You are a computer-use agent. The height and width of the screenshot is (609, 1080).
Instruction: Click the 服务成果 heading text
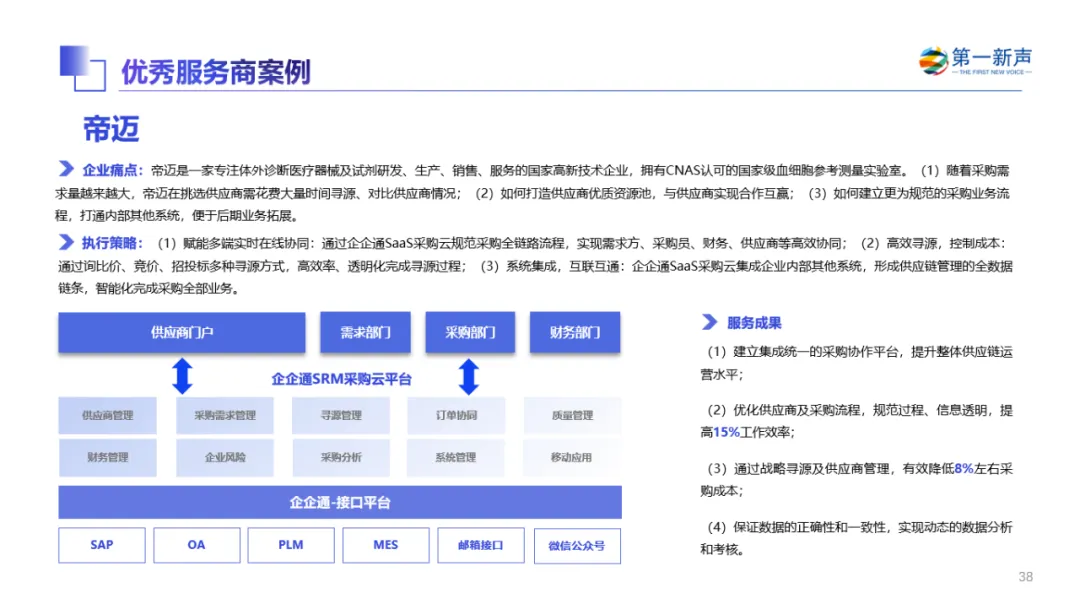coord(754,322)
